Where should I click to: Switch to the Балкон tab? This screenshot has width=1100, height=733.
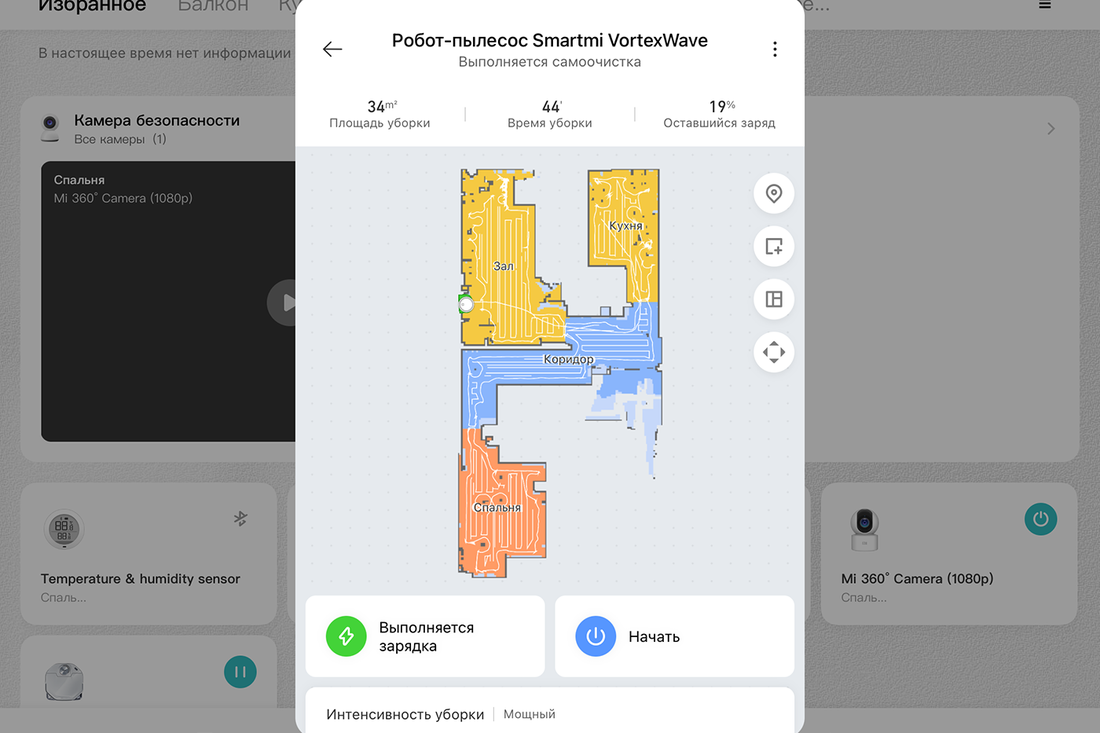tap(213, 6)
